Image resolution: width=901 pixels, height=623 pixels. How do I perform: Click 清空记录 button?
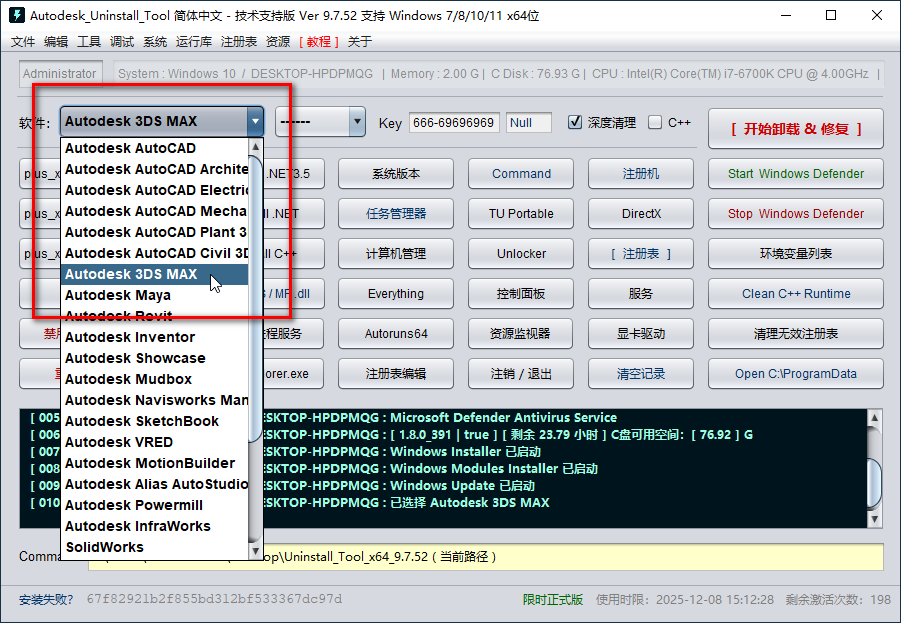click(641, 374)
